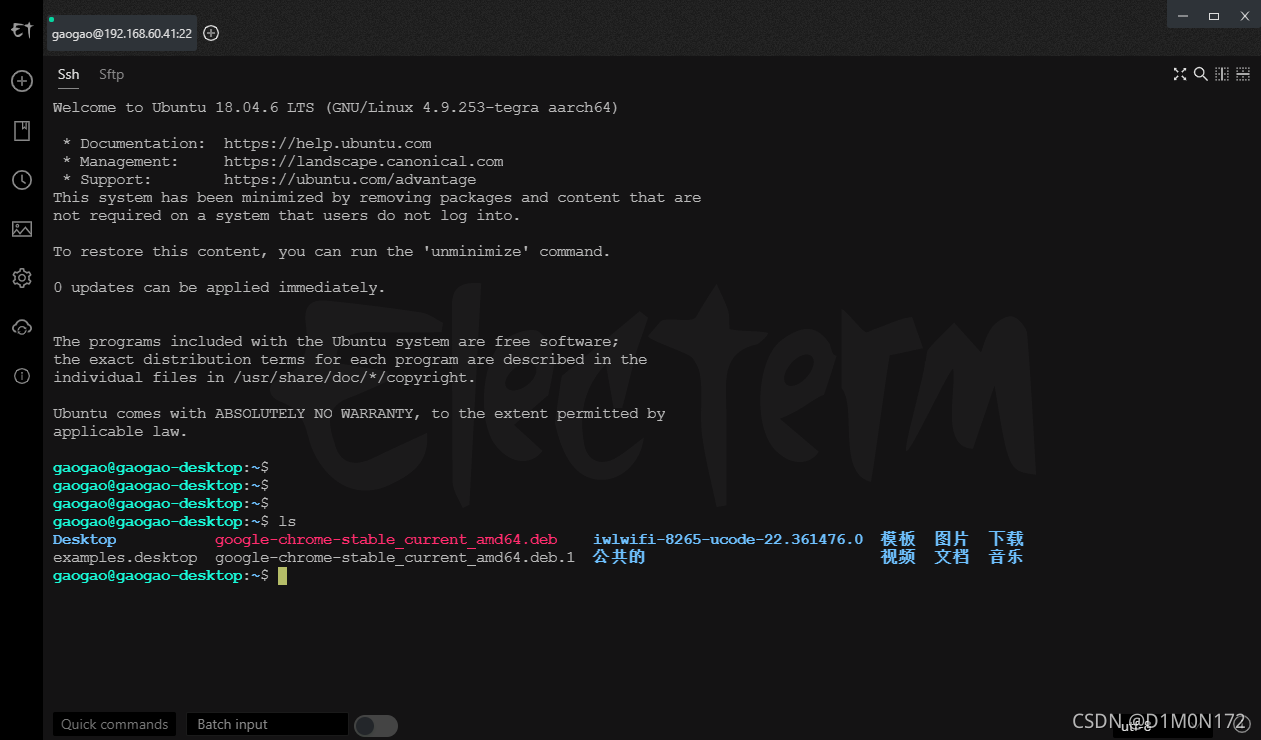Split terminal horizontally icon

1243,74
